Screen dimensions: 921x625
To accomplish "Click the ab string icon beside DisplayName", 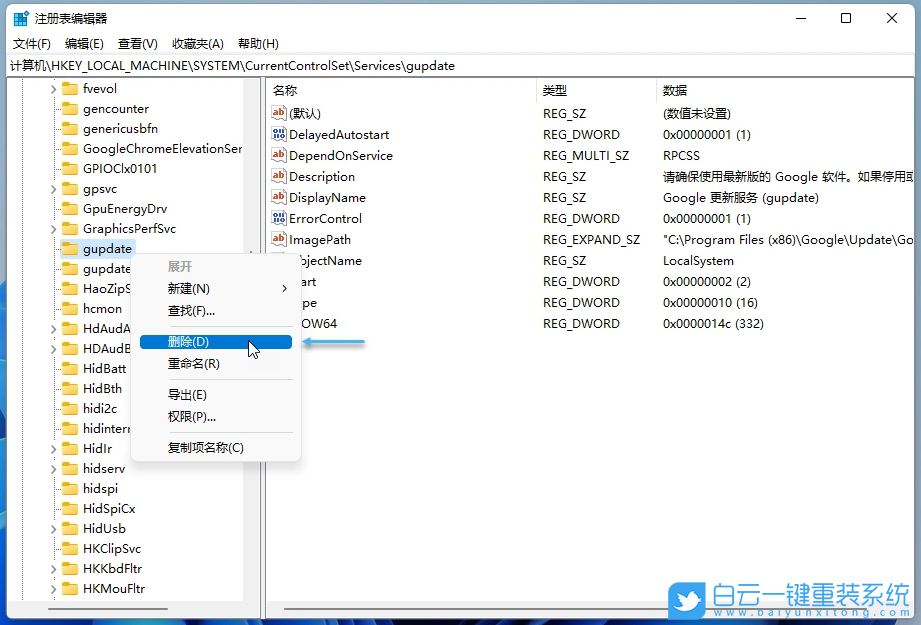I will 281,197.
